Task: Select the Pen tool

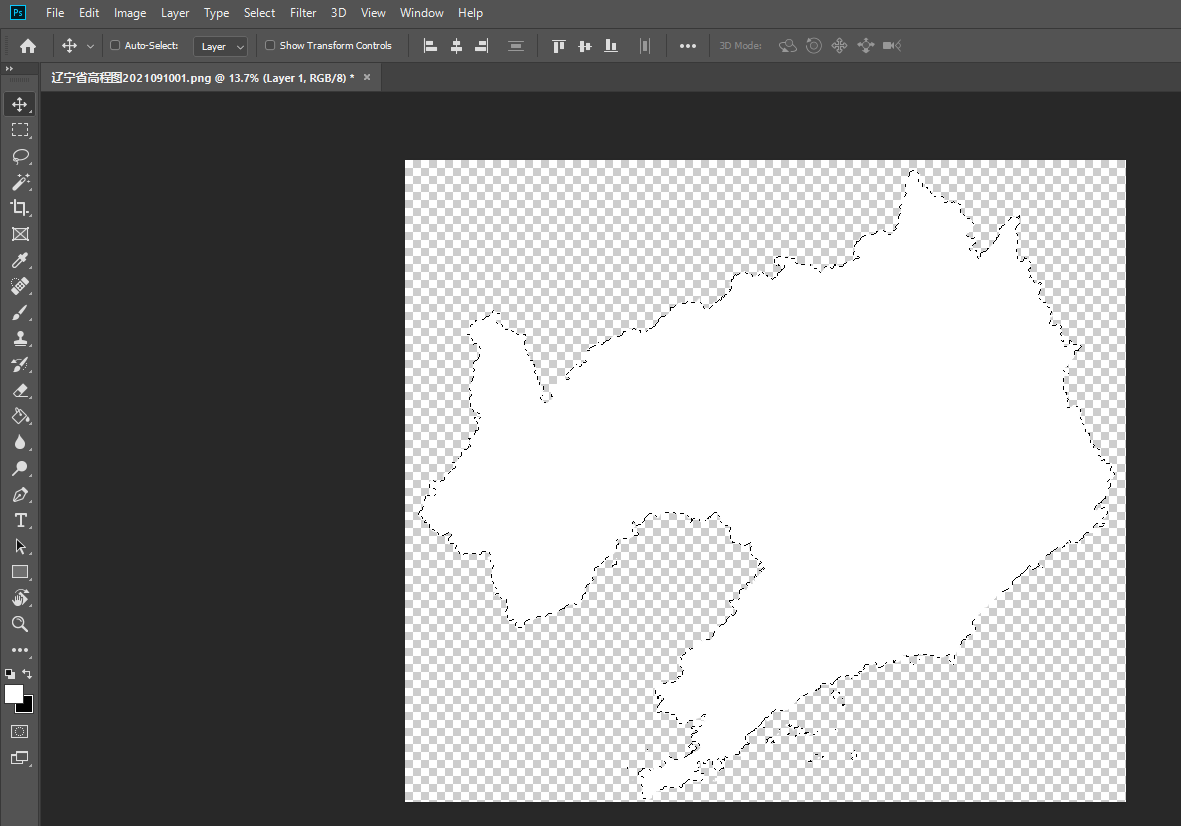Action: pyautogui.click(x=20, y=494)
